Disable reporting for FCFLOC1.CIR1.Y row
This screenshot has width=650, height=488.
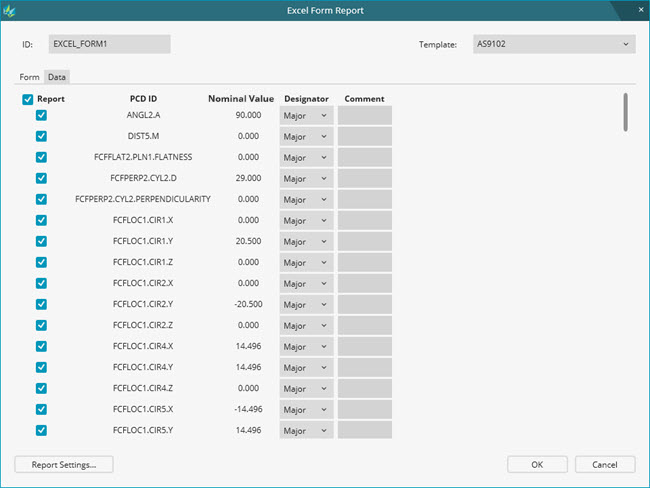[41, 241]
